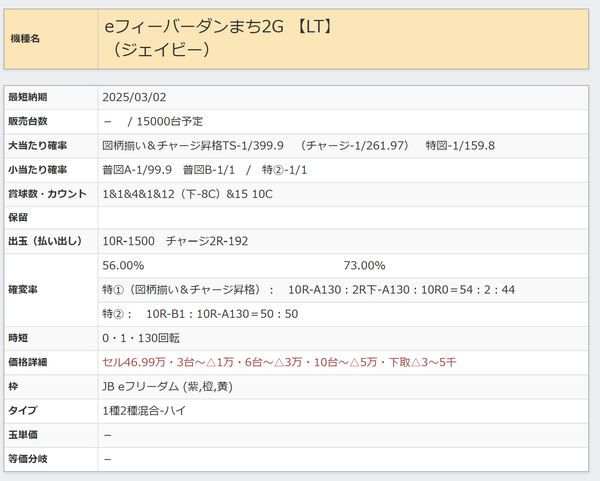
Task: Select the 小当たり確率 label
Action: (38, 170)
